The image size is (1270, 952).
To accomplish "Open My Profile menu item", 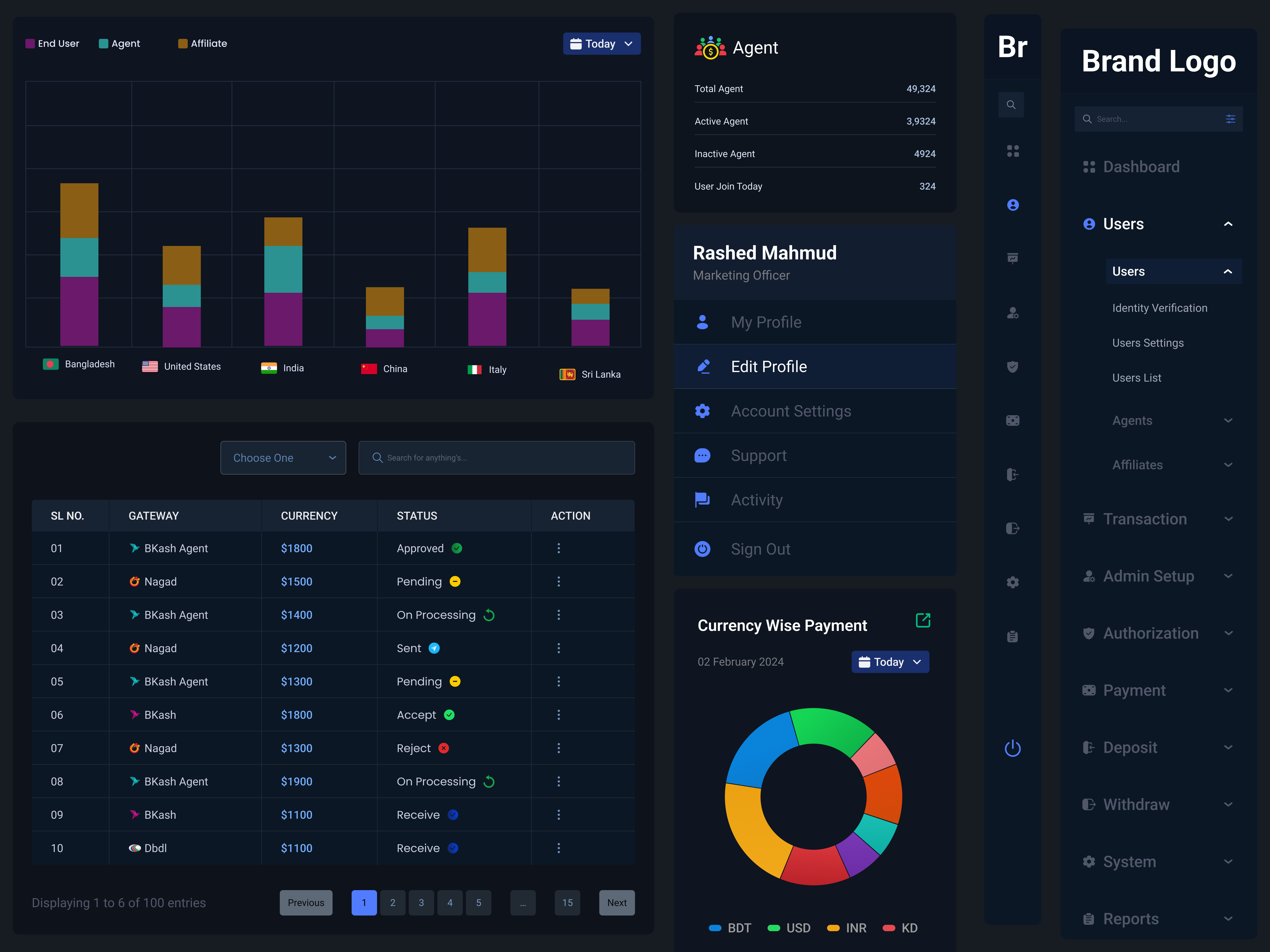I will [815, 322].
